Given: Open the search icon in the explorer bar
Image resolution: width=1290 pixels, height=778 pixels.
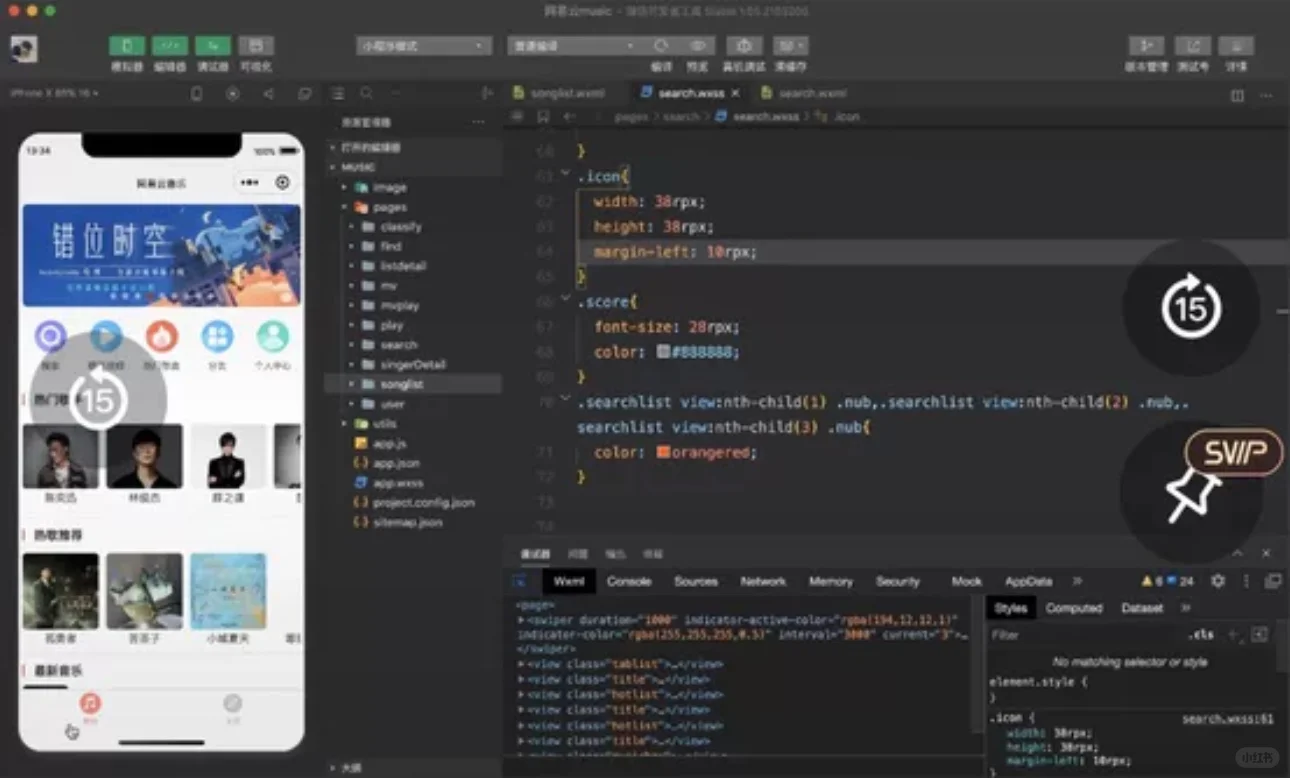Looking at the screenshot, I should pyautogui.click(x=367, y=93).
